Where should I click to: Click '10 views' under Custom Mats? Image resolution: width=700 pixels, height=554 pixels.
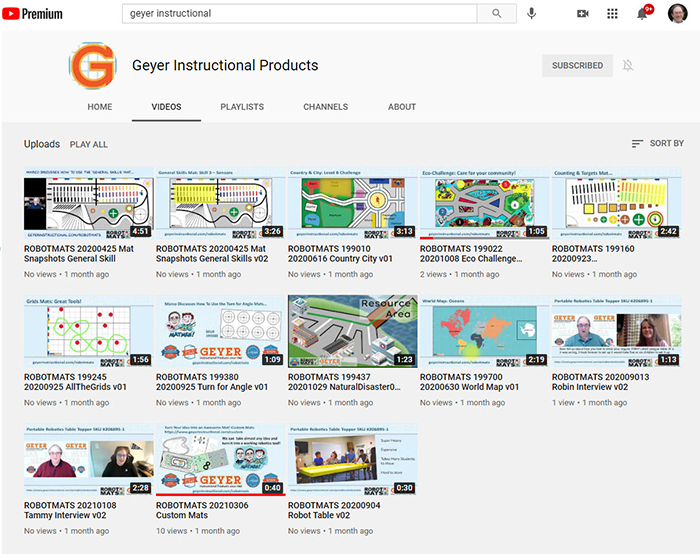pyautogui.click(x=171, y=531)
